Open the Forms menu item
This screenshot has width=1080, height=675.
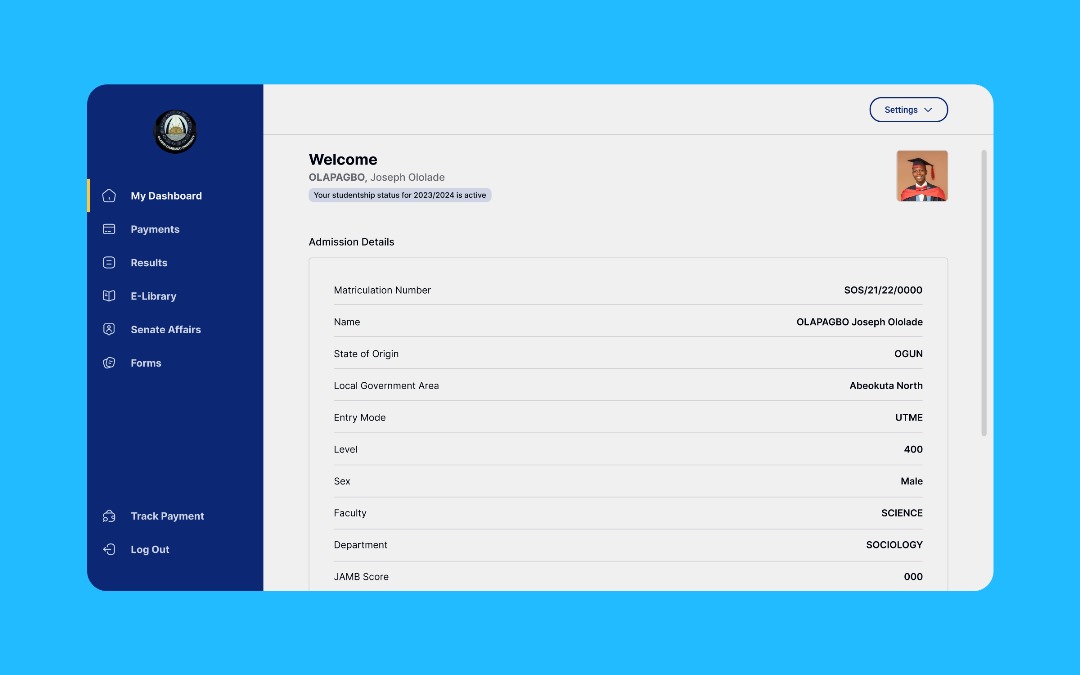pos(146,363)
